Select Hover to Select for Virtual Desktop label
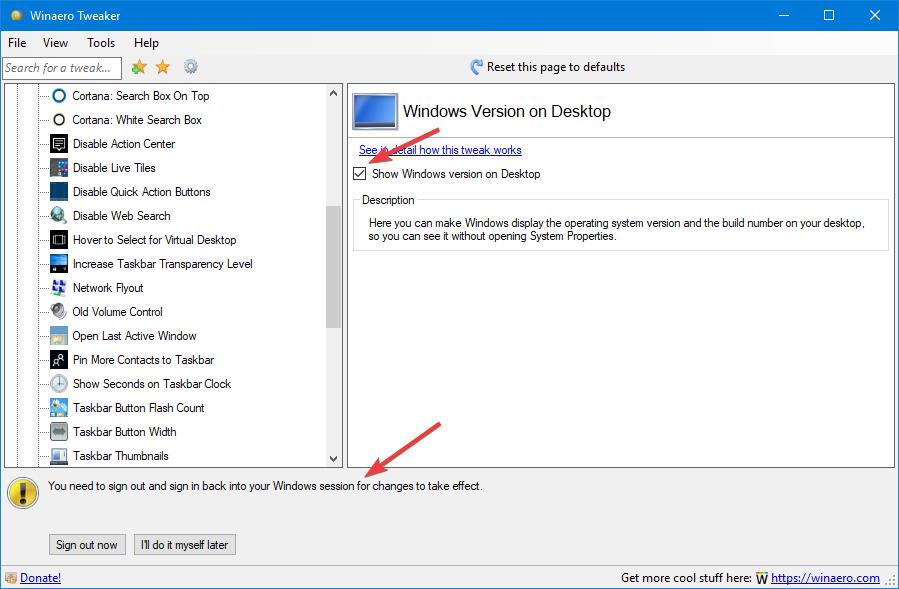Screen dimensions: 899x589 (x=154, y=240)
